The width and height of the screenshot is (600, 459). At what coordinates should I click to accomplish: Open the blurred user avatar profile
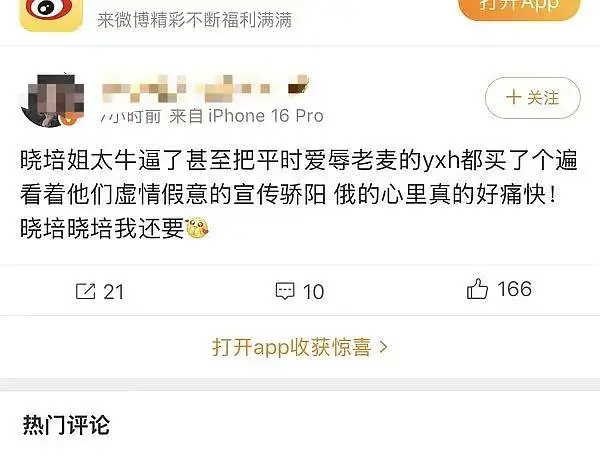tap(52, 100)
